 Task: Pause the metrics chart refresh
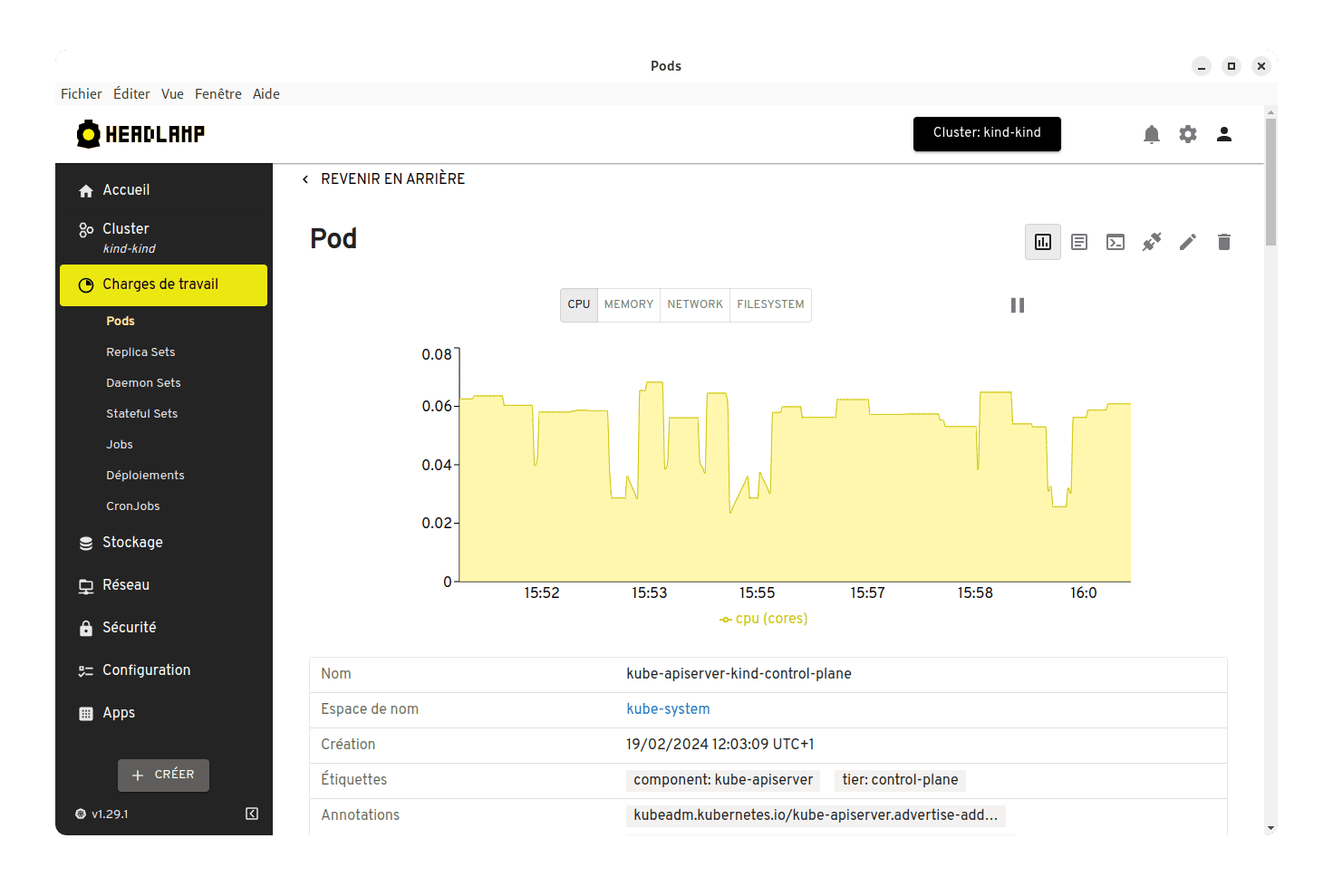pos(1017,305)
